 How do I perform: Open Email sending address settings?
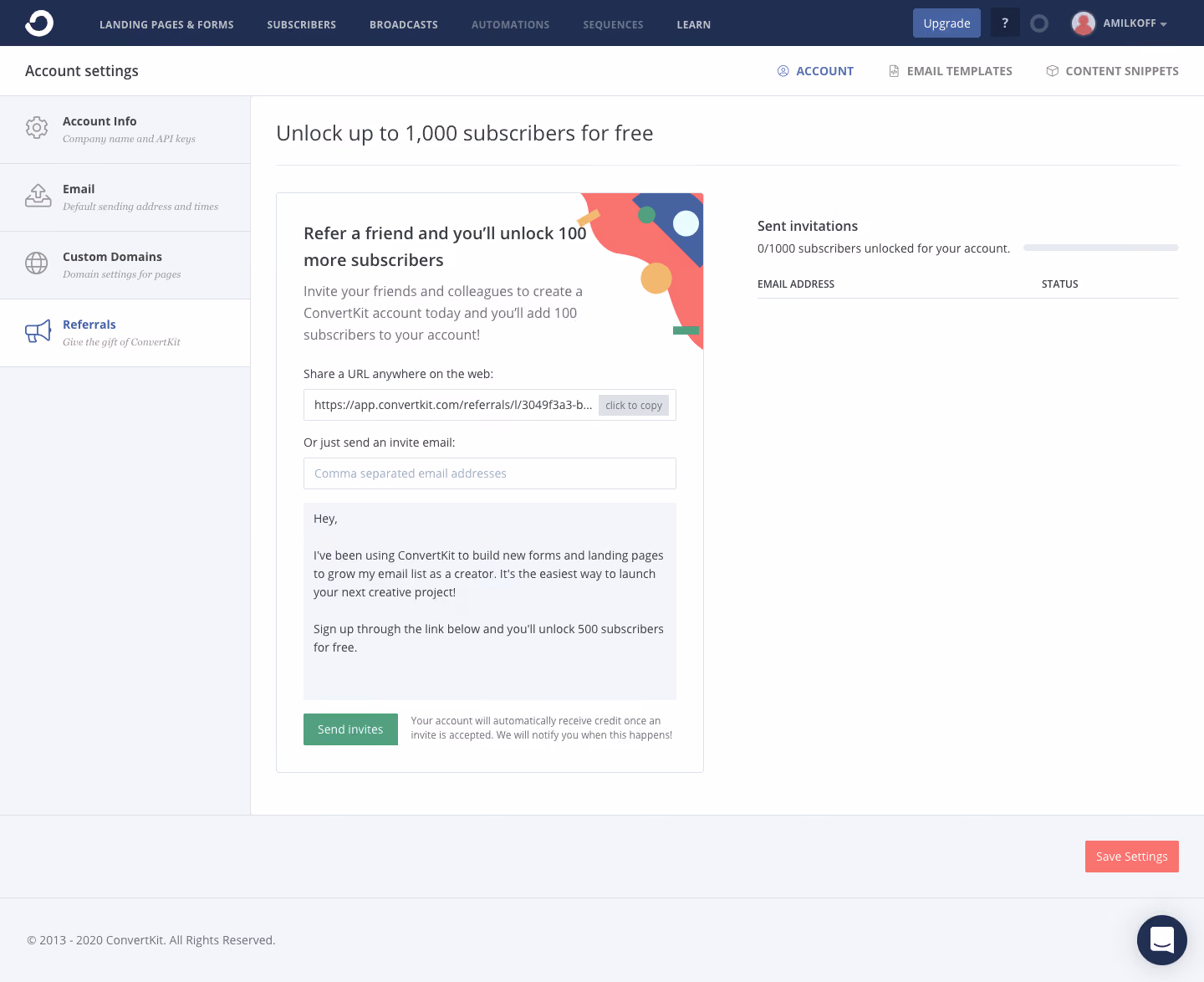125,197
